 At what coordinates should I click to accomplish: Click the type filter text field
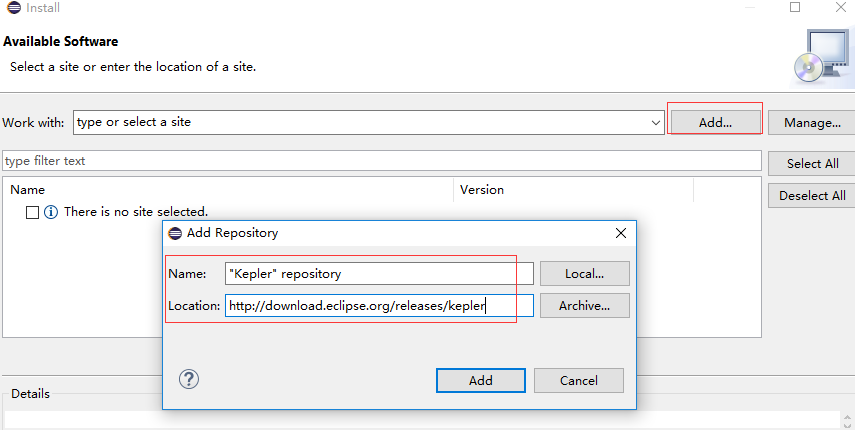click(x=382, y=161)
